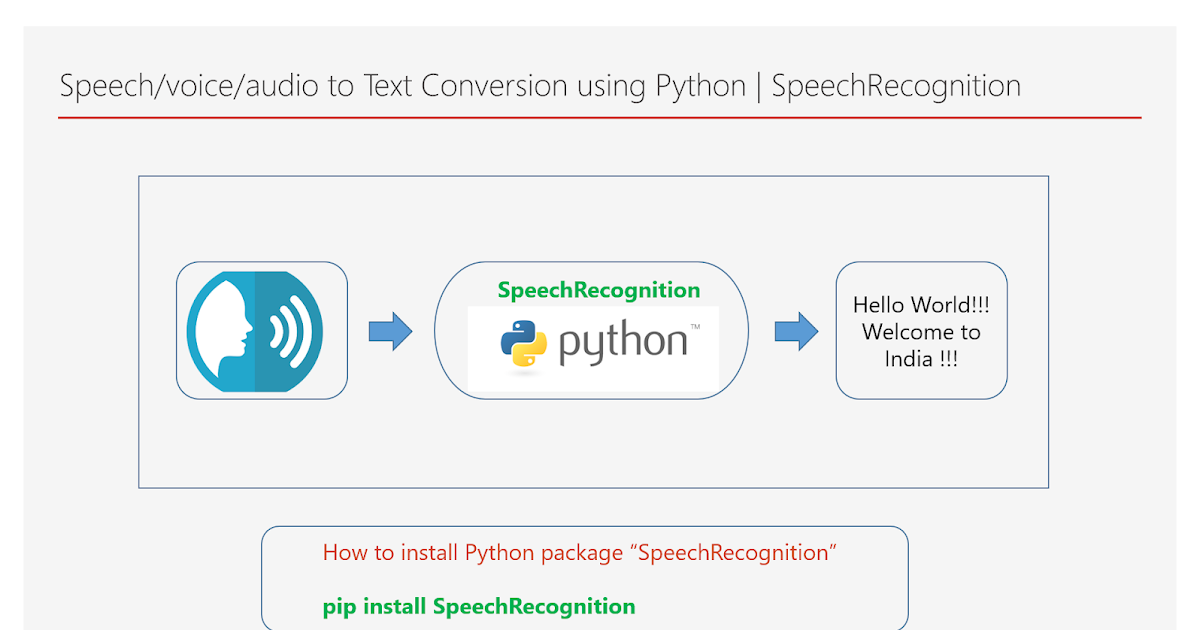Click the second blue arrow icon
1200x630 pixels.
[796, 330]
